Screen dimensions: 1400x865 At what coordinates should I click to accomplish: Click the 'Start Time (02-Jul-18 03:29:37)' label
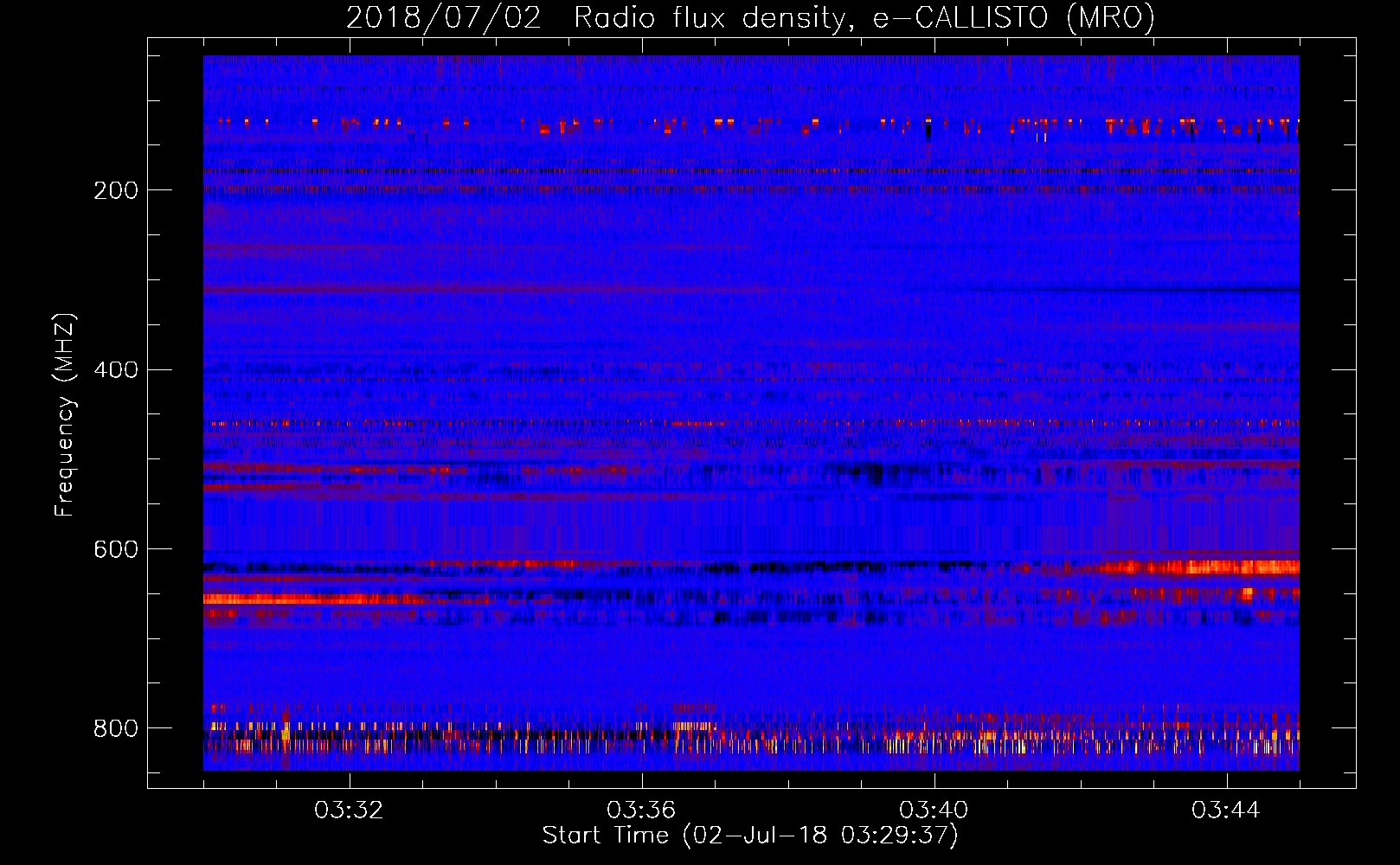pos(751,836)
